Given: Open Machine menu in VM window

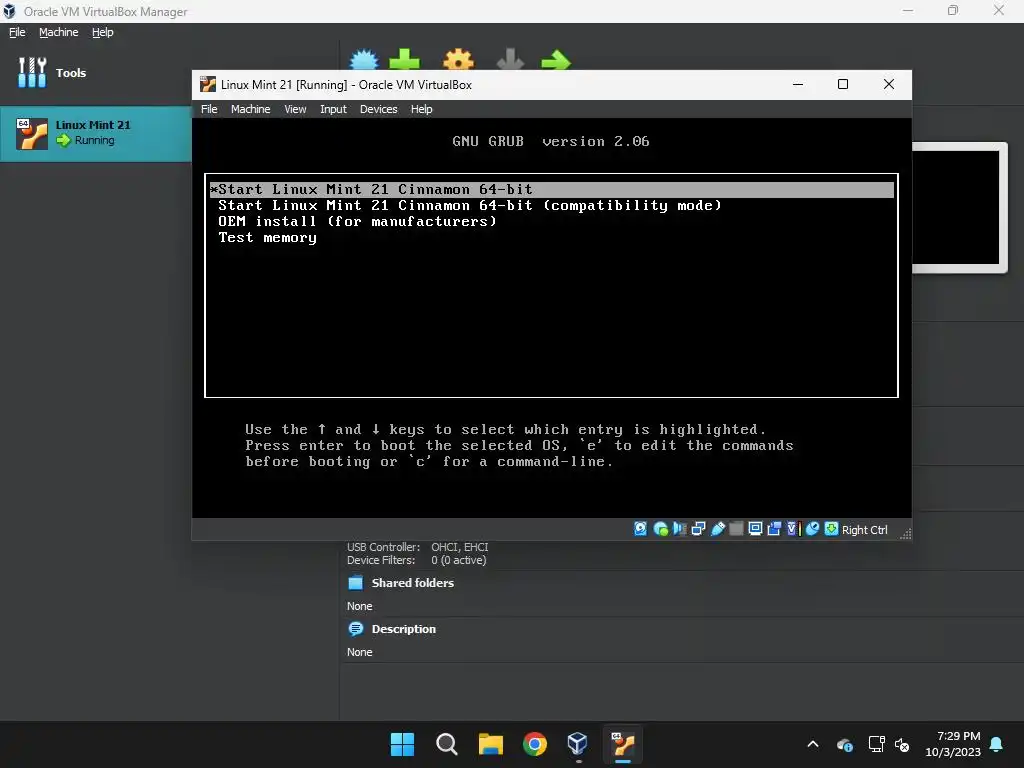Looking at the screenshot, I should pos(250,109).
